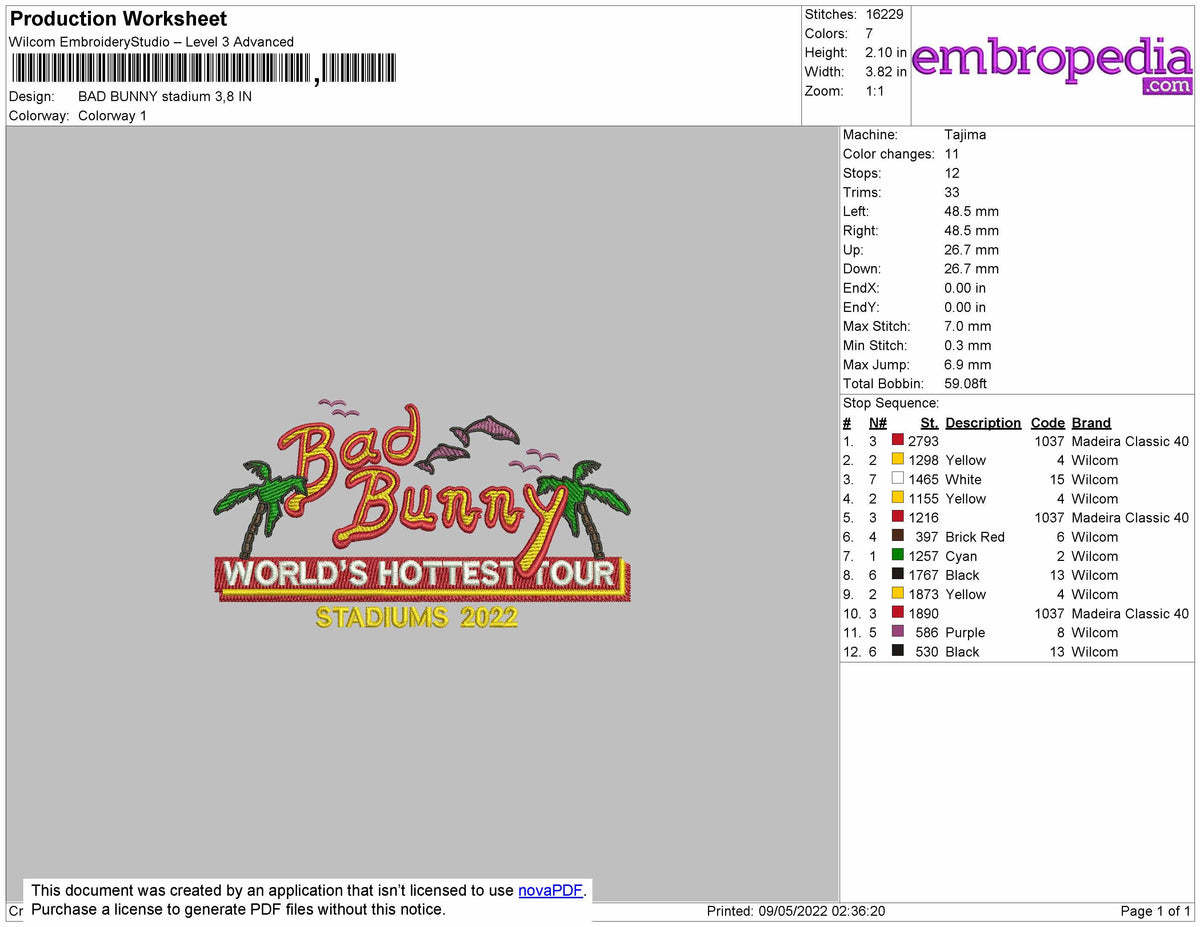Select the "Color changes:" label

point(889,154)
